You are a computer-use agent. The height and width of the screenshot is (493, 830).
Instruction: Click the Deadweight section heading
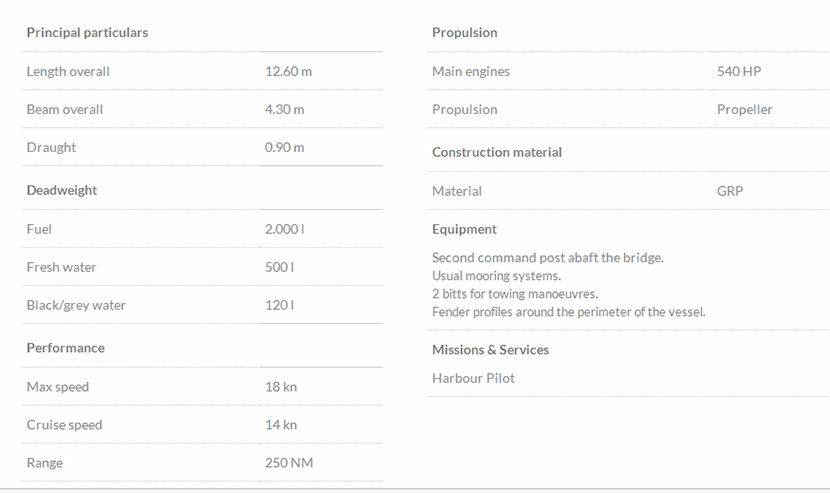tap(62, 190)
